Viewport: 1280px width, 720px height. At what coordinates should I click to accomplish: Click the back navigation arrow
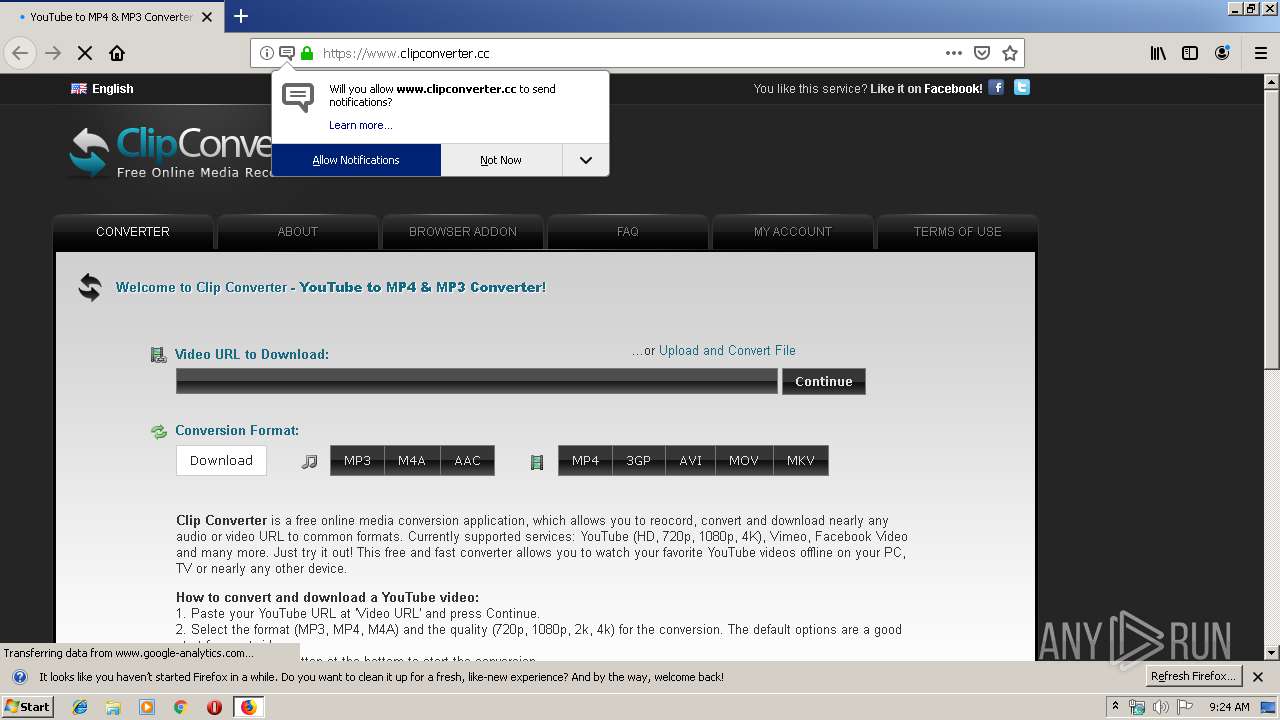click(x=20, y=53)
